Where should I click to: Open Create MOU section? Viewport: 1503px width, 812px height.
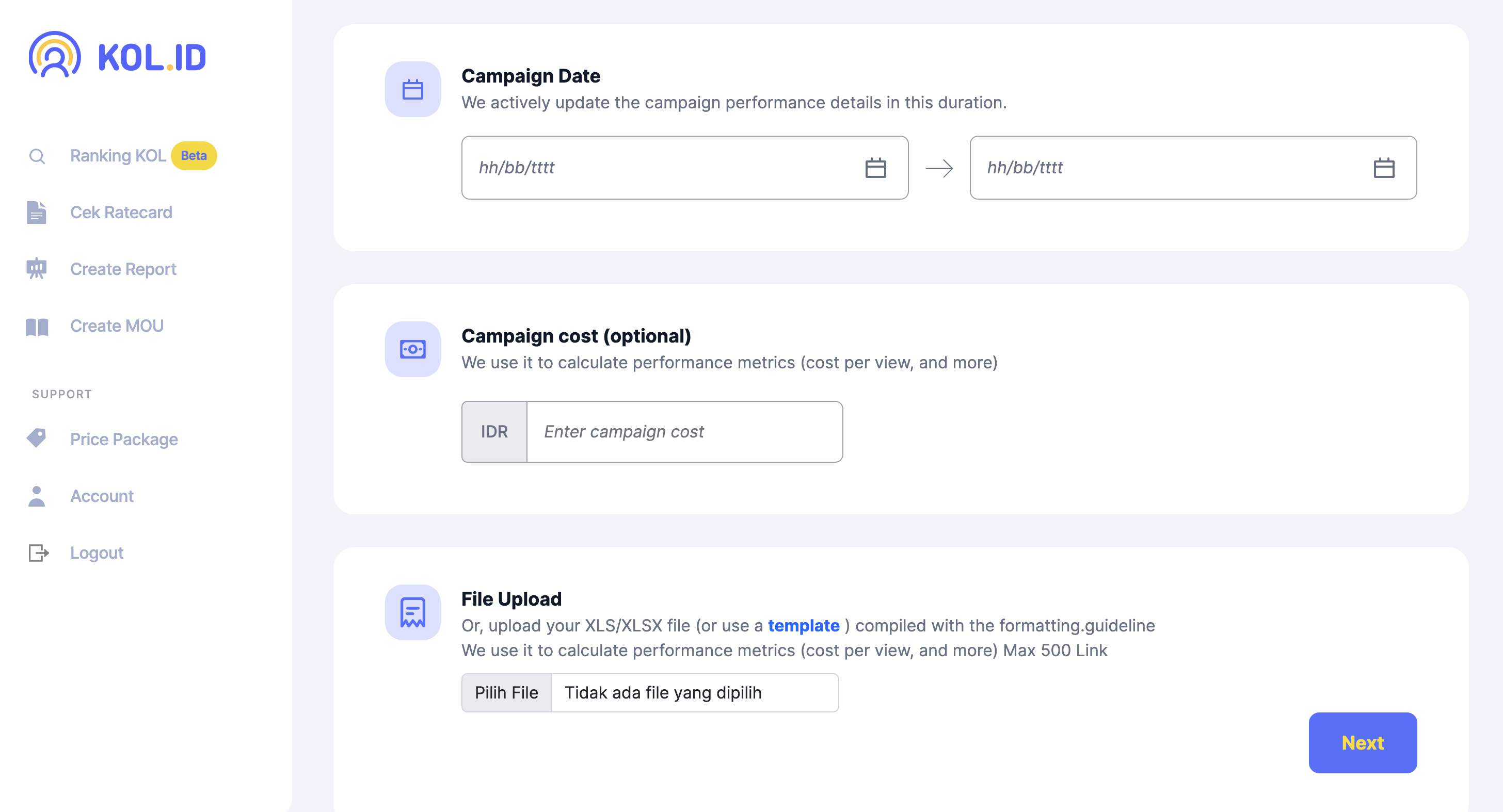(117, 326)
